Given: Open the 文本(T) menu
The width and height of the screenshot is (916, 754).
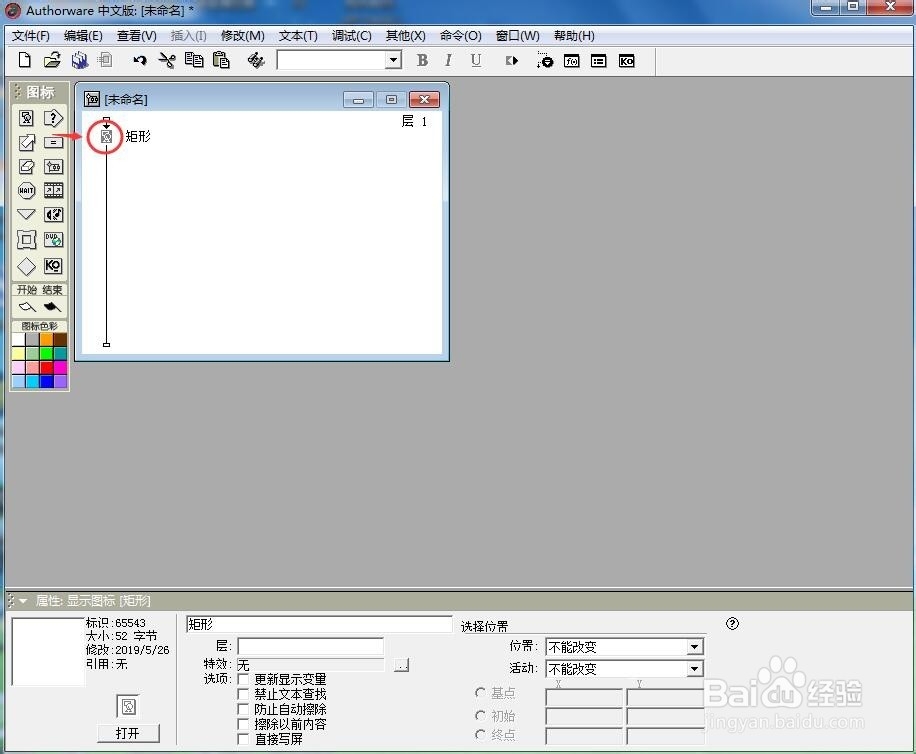Looking at the screenshot, I should [x=298, y=36].
